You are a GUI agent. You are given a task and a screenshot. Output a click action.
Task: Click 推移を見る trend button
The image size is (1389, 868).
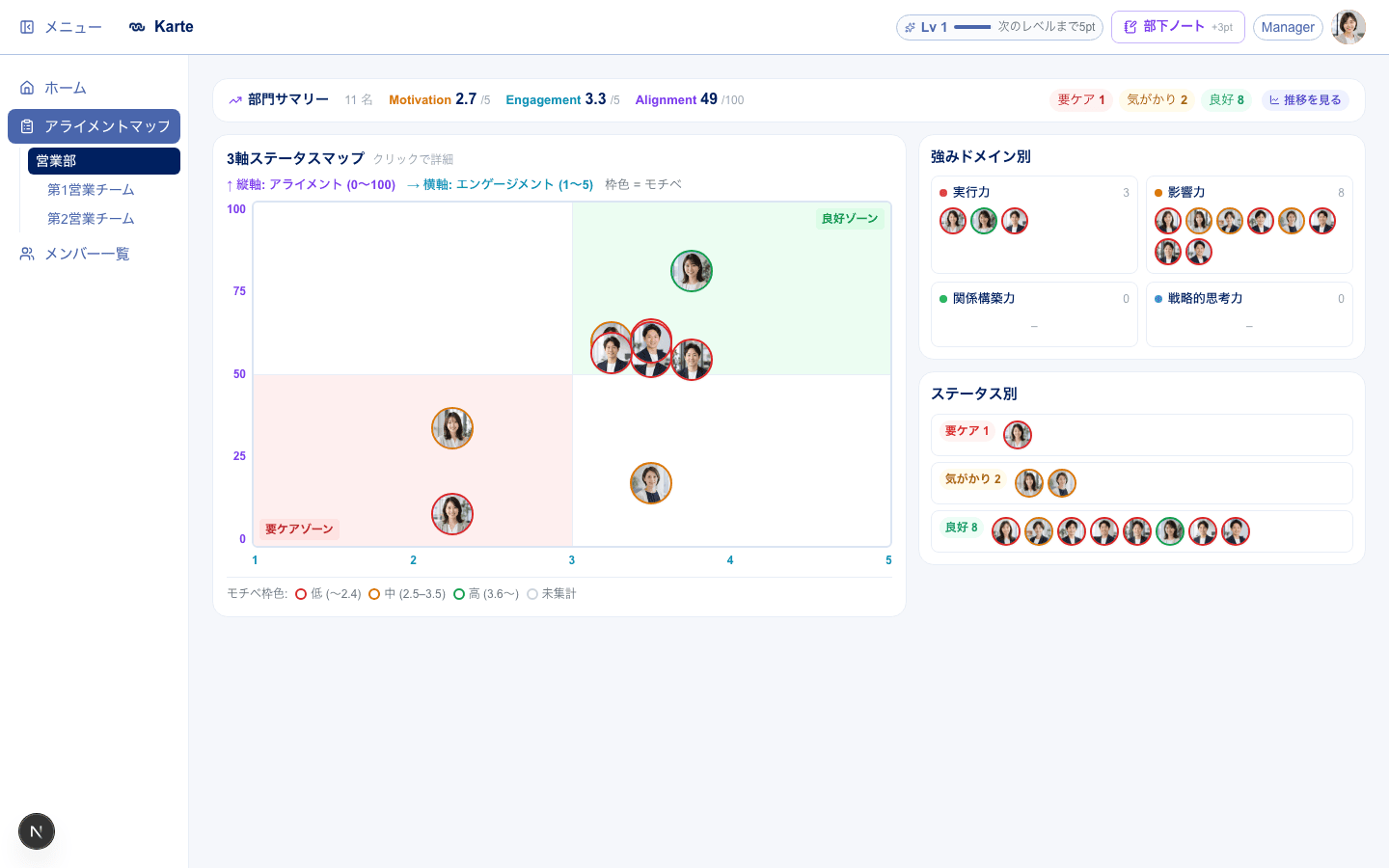[1305, 100]
